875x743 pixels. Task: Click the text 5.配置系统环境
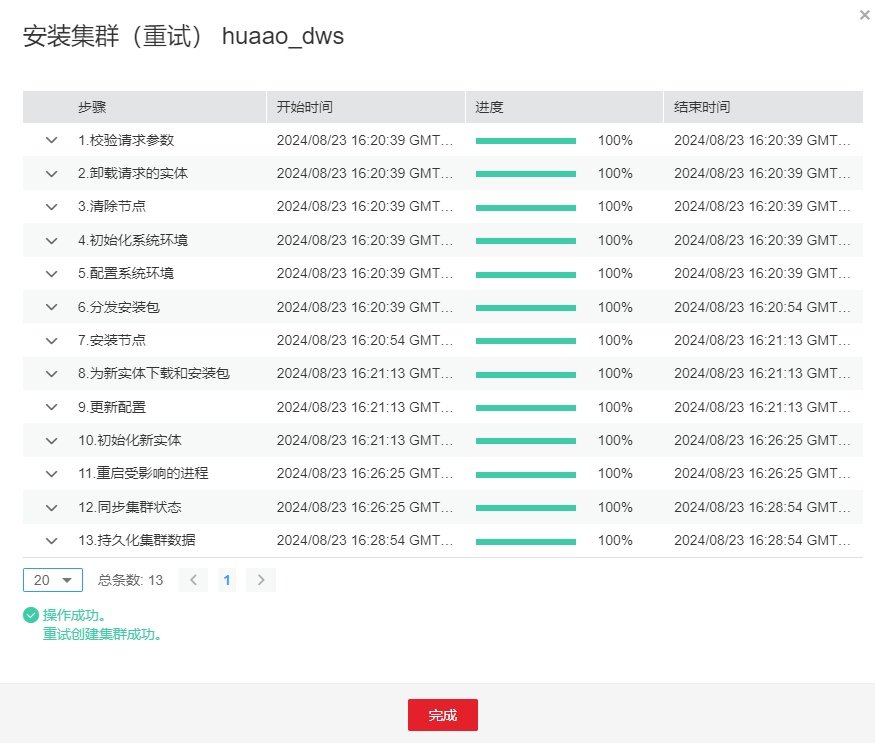point(126,274)
